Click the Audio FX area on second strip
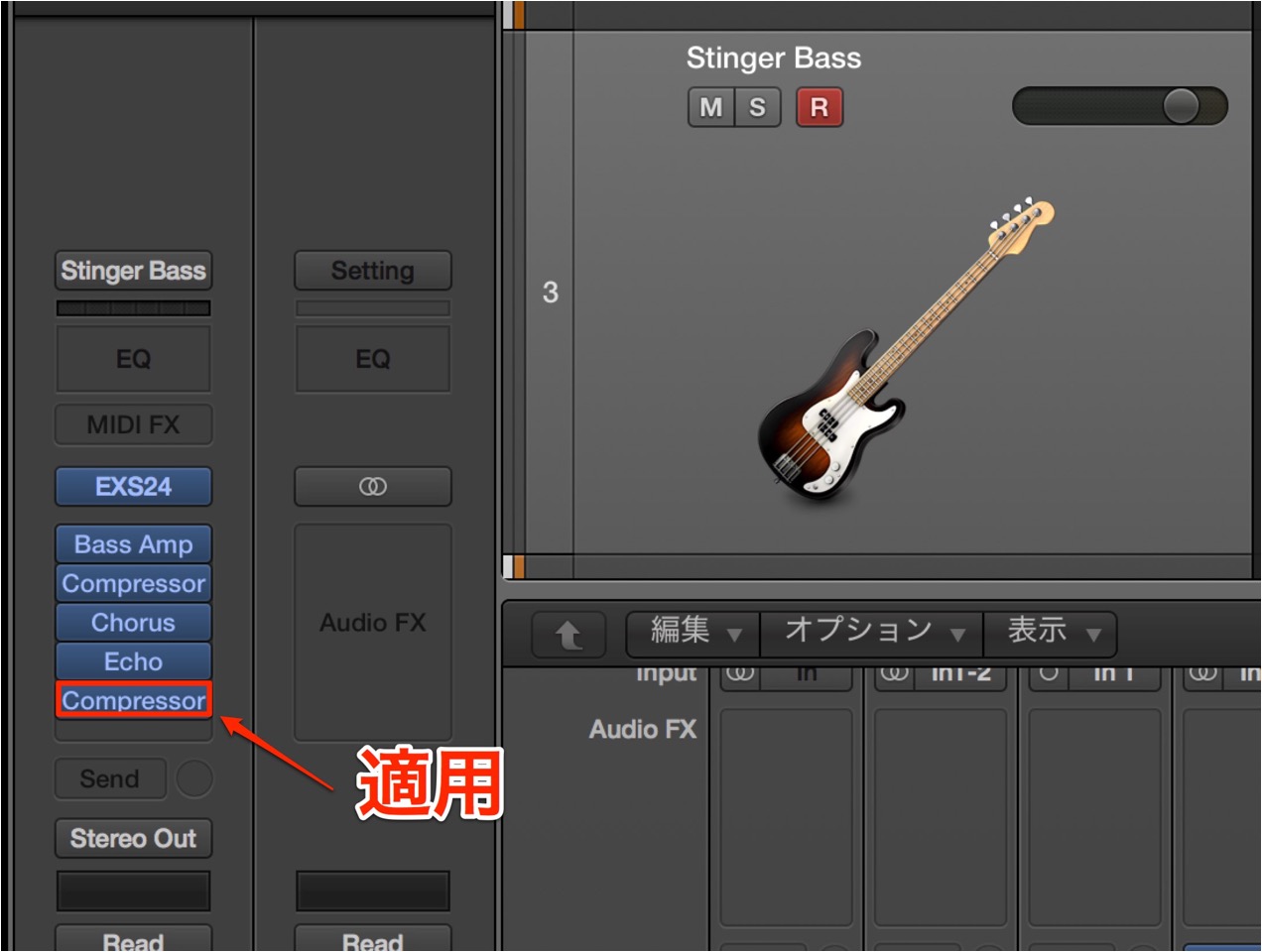Image resolution: width=1262 pixels, height=952 pixels. (x=373, y=632)
